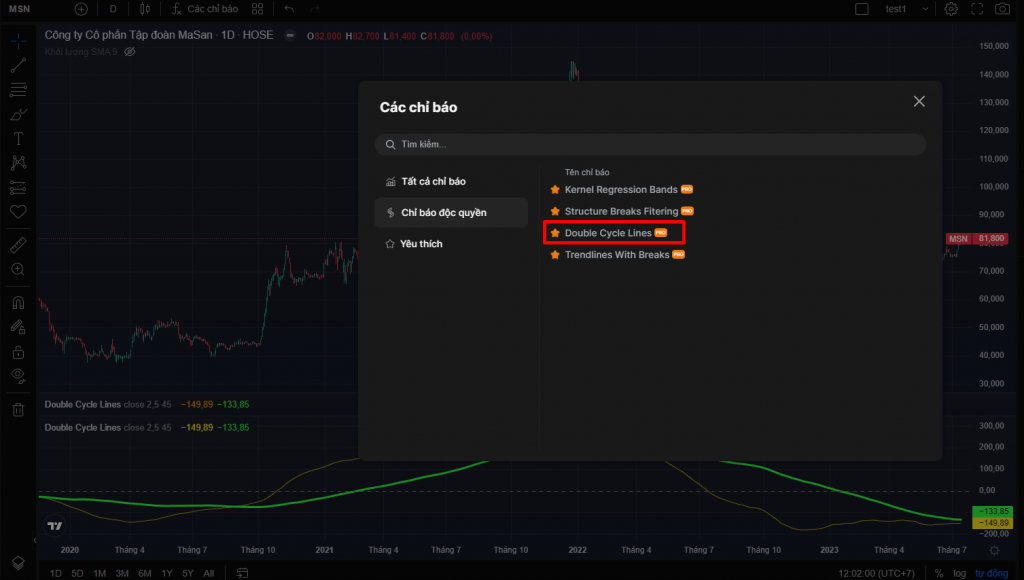Select the brush drawing tool
The height and width of the screenshot is (580, 1024).
pos(17,113)
